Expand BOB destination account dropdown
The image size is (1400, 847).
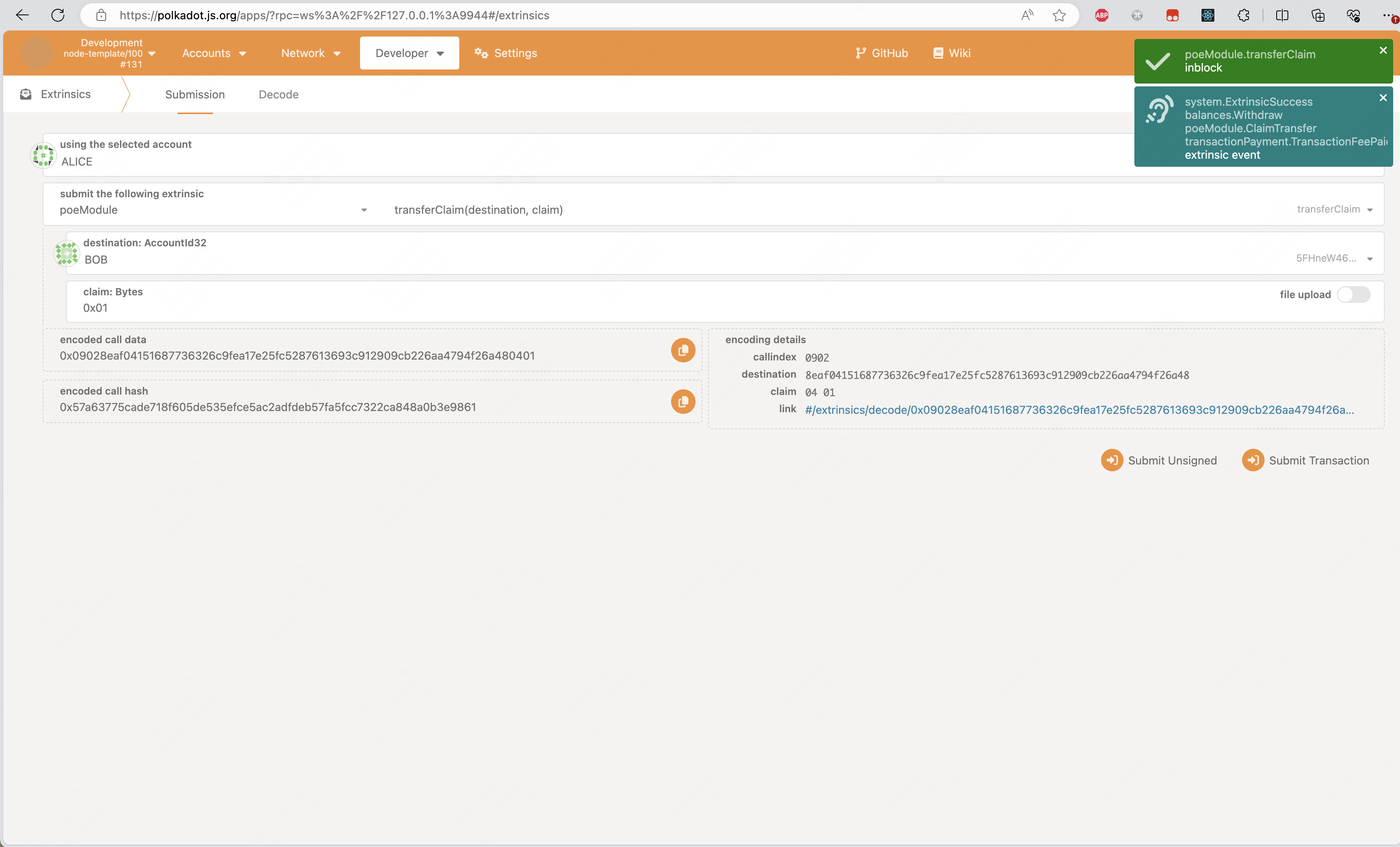click(1369, 259)
